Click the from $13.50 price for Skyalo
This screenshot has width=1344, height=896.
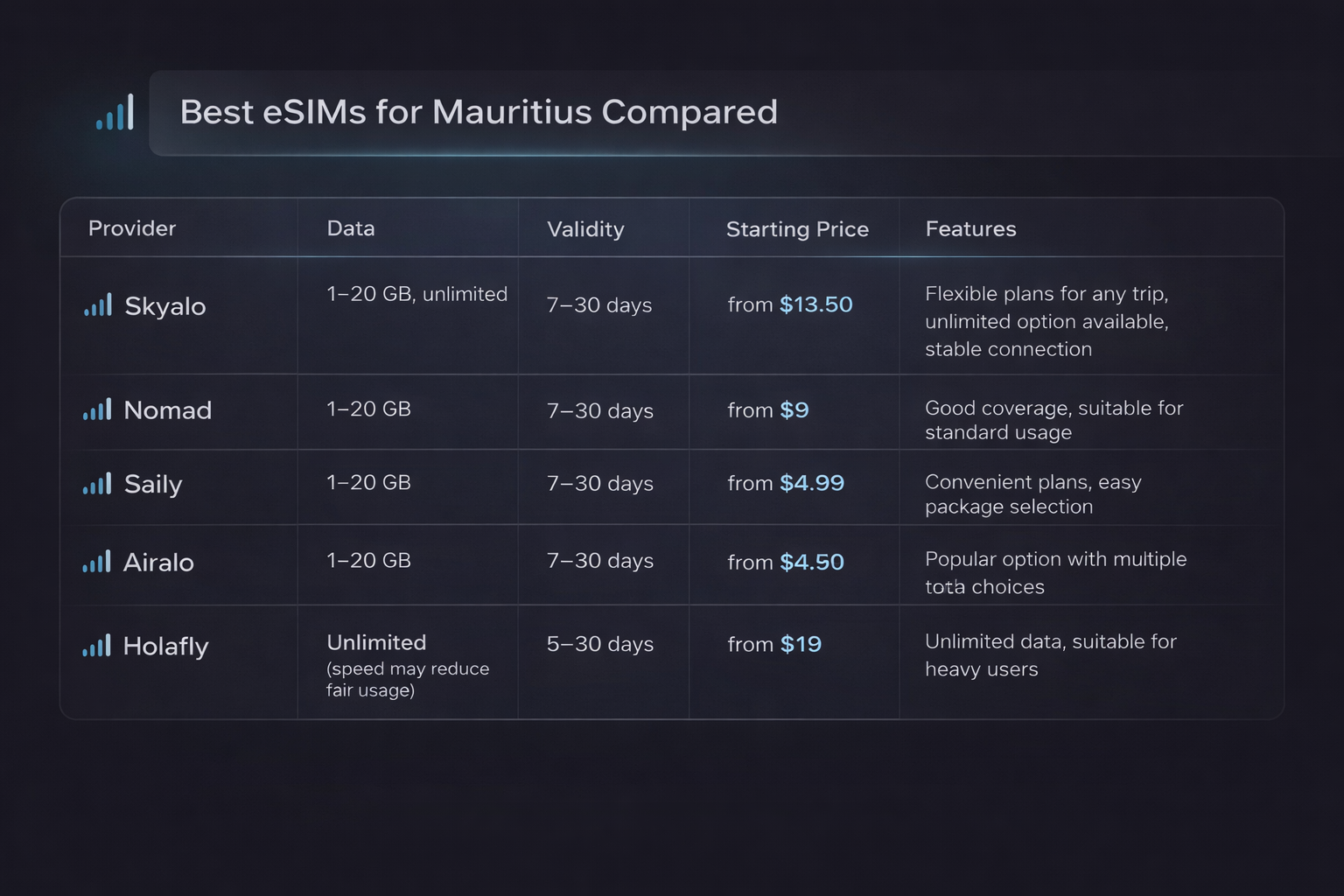pyautogui.click(x=790, y=304)
